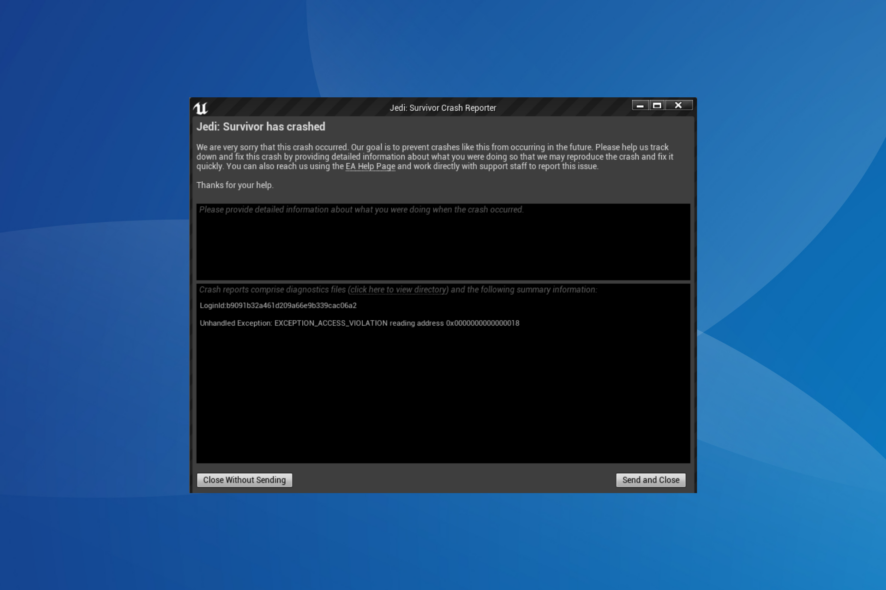Click the crash description text field
Viewport: 886px width, 590px height.
point(443,241)
